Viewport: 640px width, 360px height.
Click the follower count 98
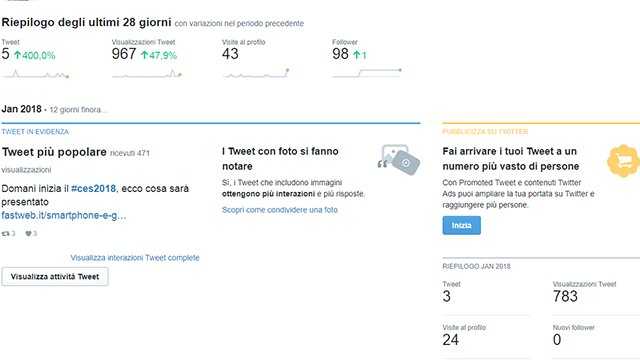[x=340, y=54]
